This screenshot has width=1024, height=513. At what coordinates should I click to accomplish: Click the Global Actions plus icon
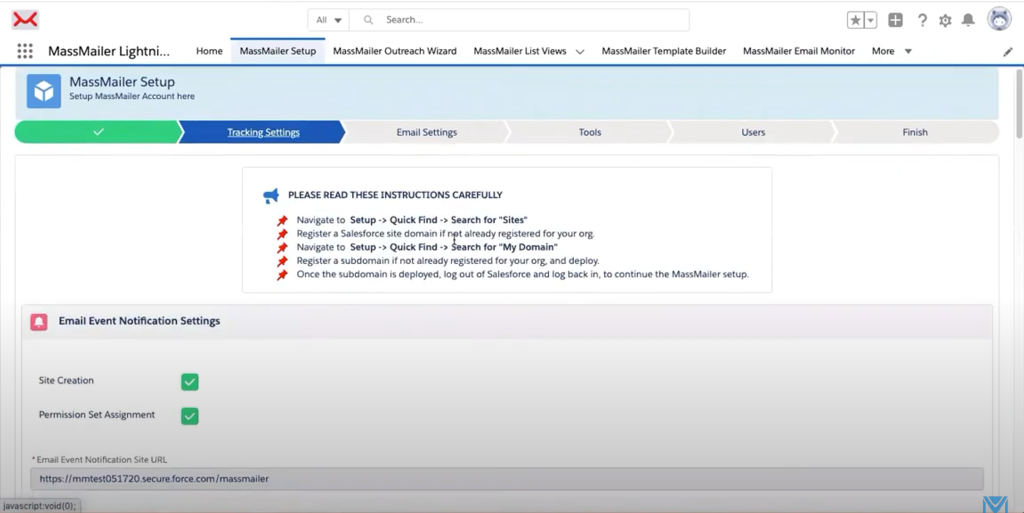(x=895, y=20)
